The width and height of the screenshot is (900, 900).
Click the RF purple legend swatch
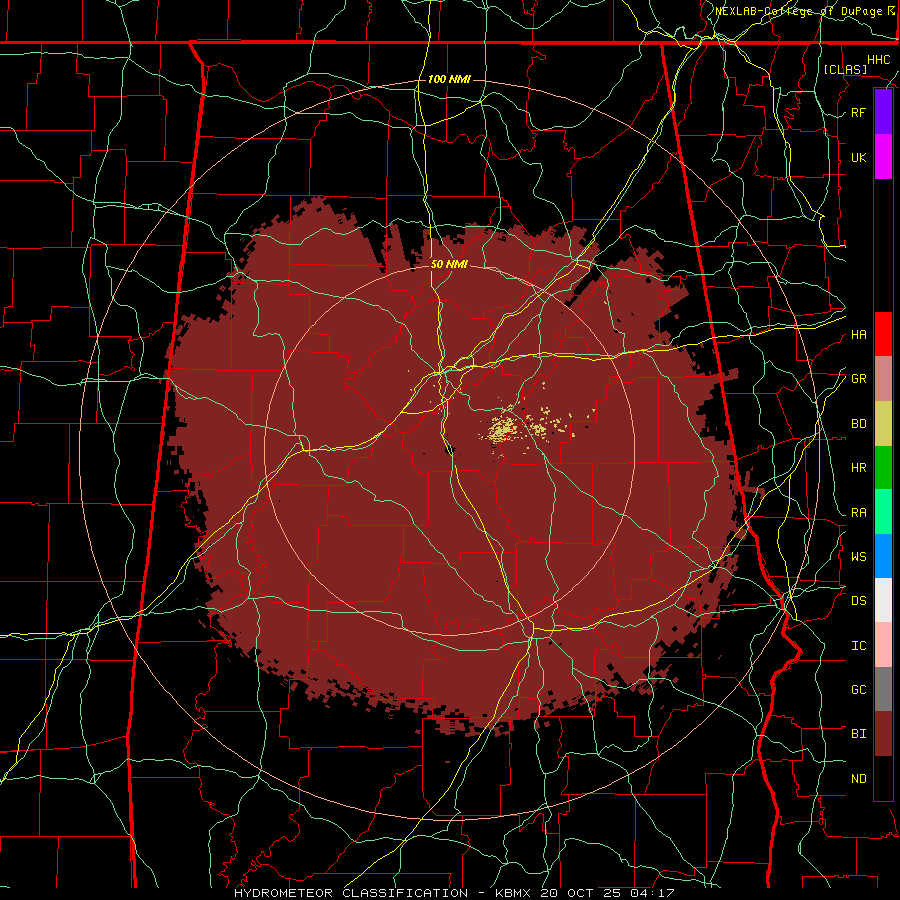[883, 112]
